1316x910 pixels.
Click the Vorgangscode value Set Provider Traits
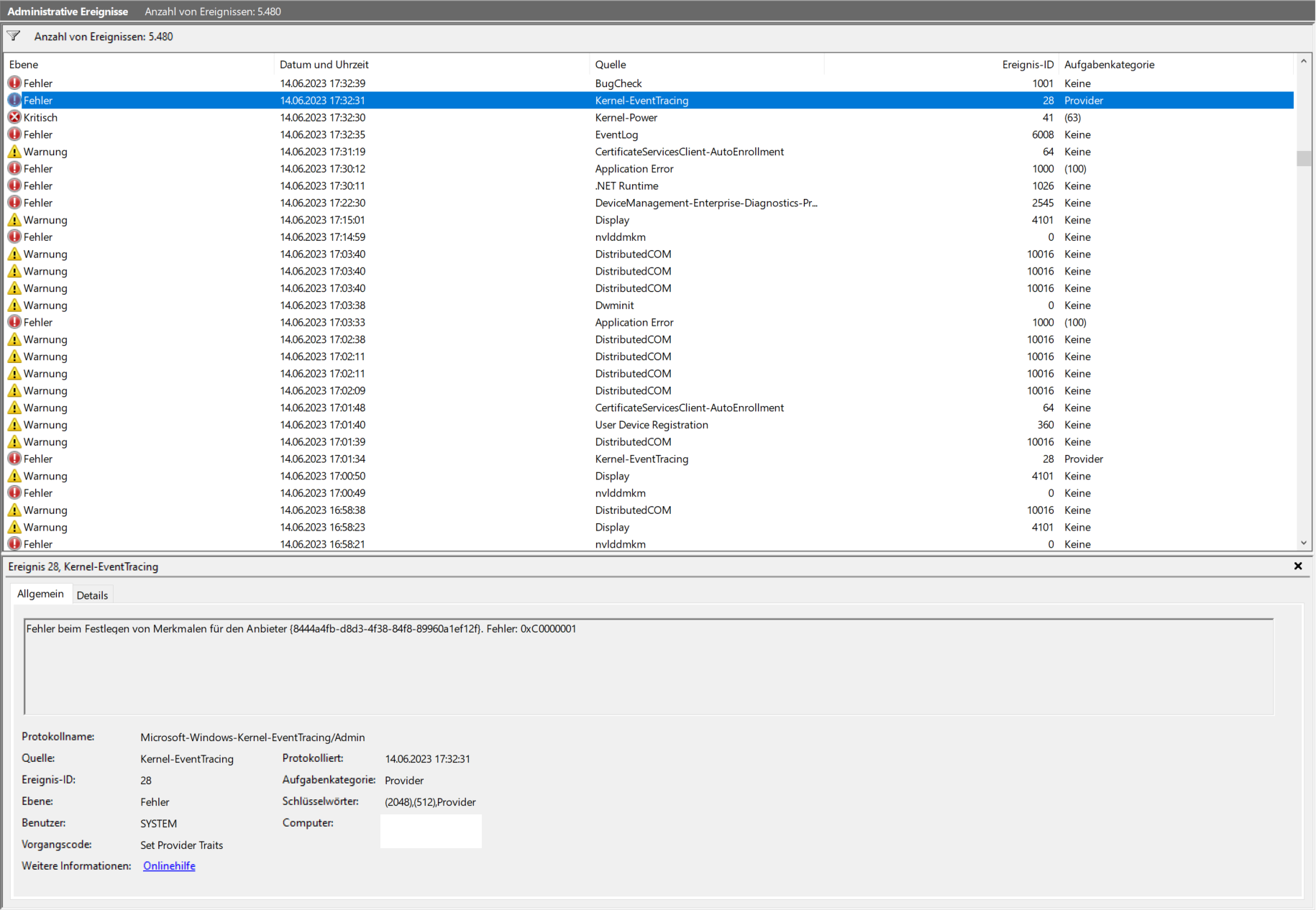coord(181,845)
